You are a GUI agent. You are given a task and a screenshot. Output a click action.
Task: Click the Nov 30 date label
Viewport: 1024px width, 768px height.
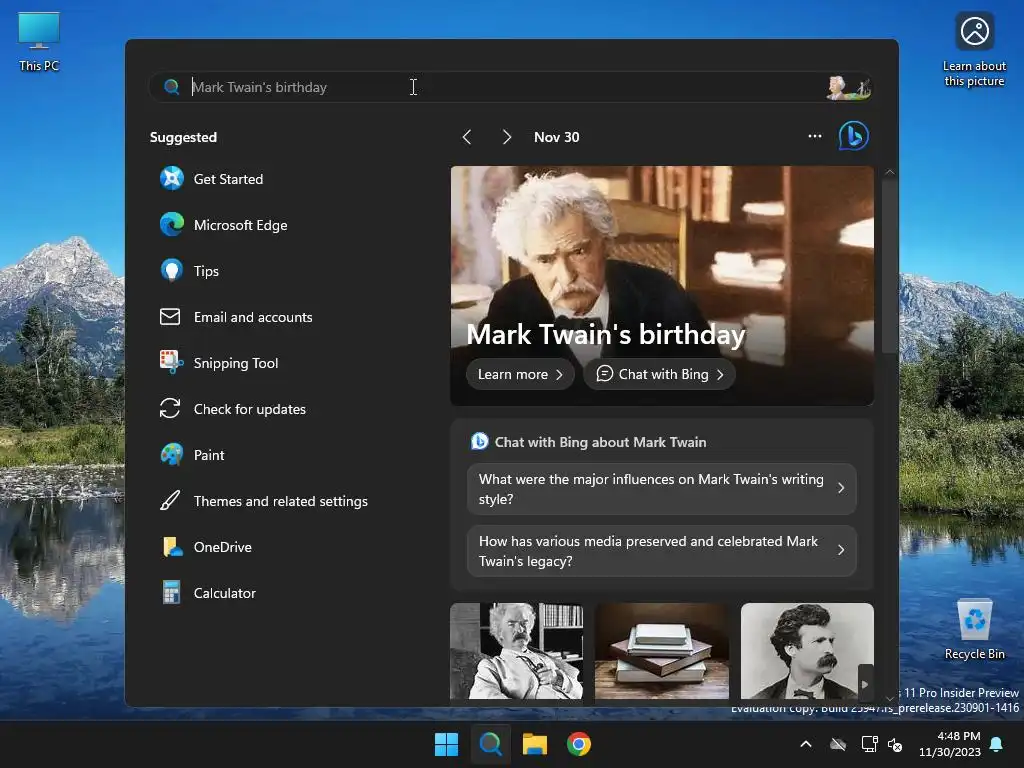click(556, 136)
